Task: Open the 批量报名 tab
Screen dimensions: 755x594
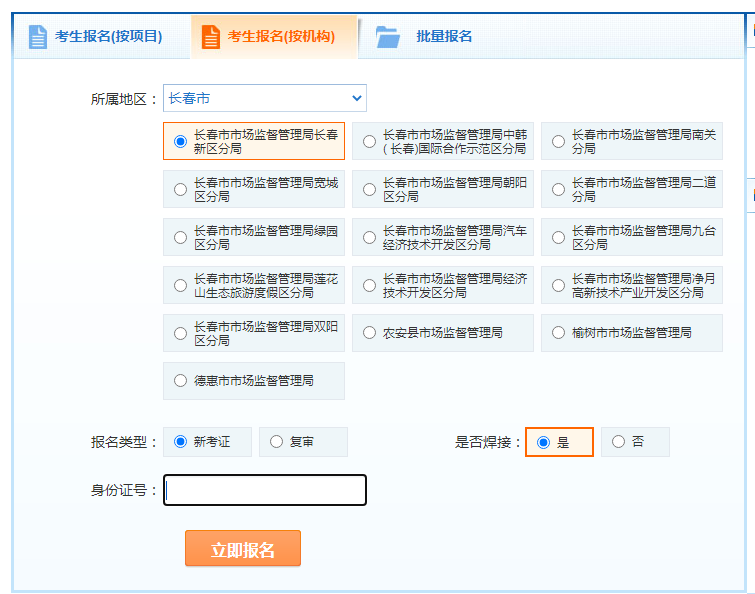Action: pos(444,37)
